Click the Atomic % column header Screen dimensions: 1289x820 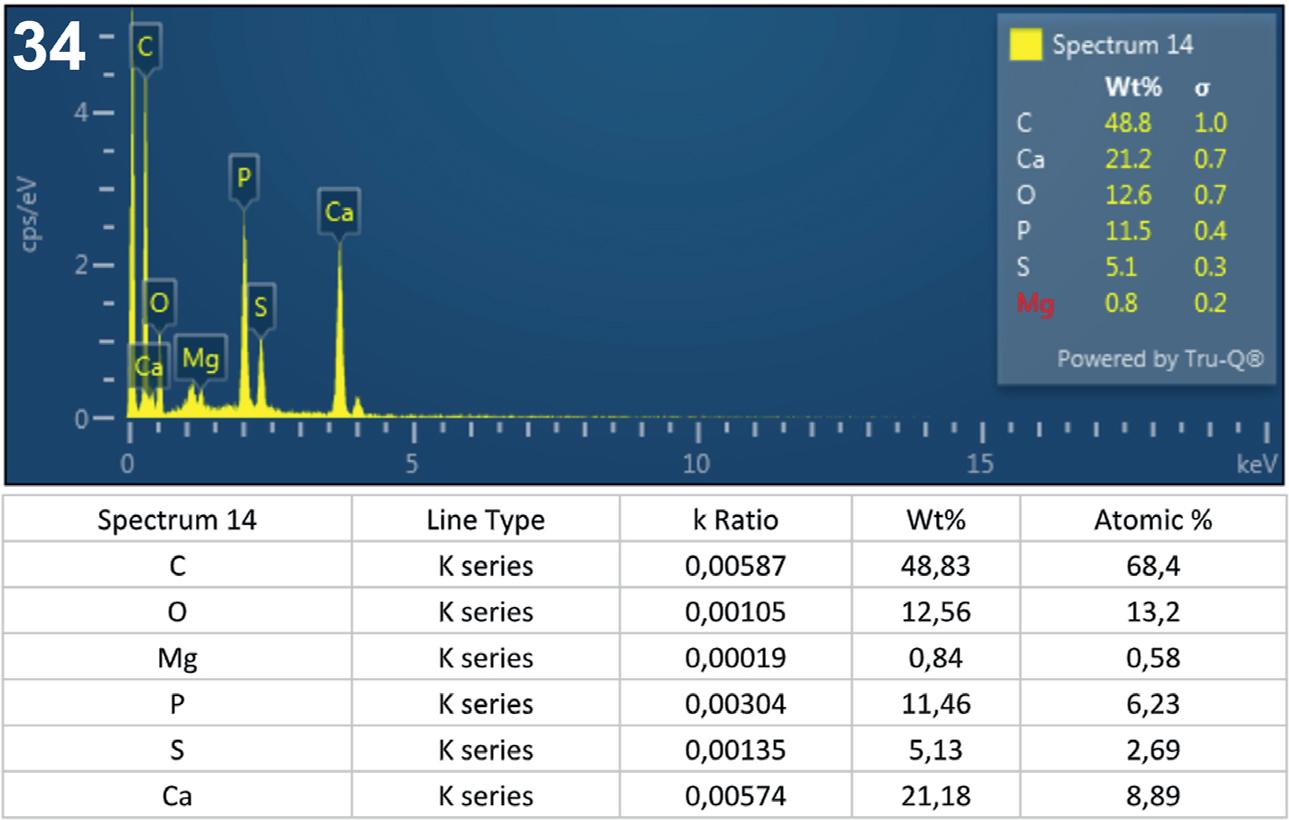(1153, 520)
